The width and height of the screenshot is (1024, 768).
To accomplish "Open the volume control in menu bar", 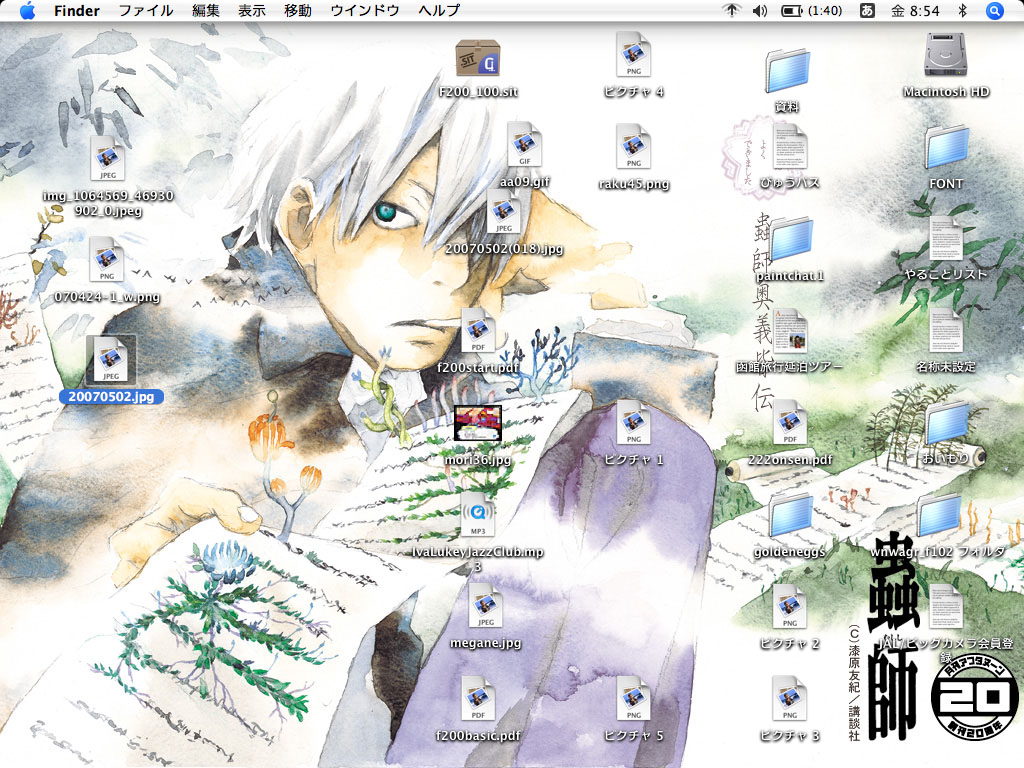I will coord(760,10).
